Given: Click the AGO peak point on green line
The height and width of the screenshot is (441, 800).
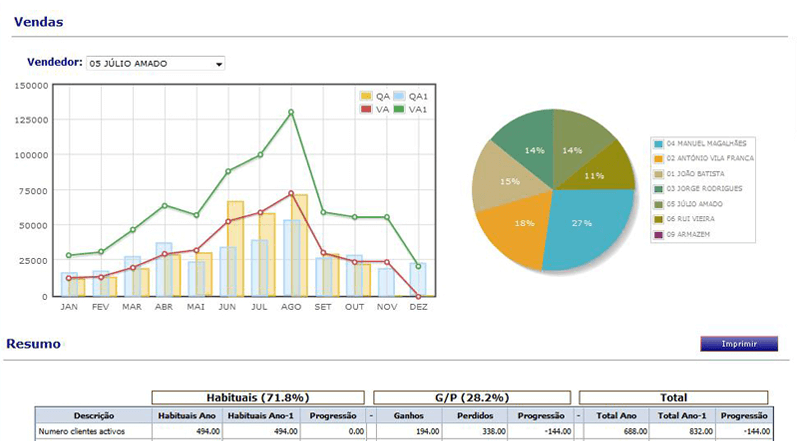Looking at the screenshot, I should [291, 112].
